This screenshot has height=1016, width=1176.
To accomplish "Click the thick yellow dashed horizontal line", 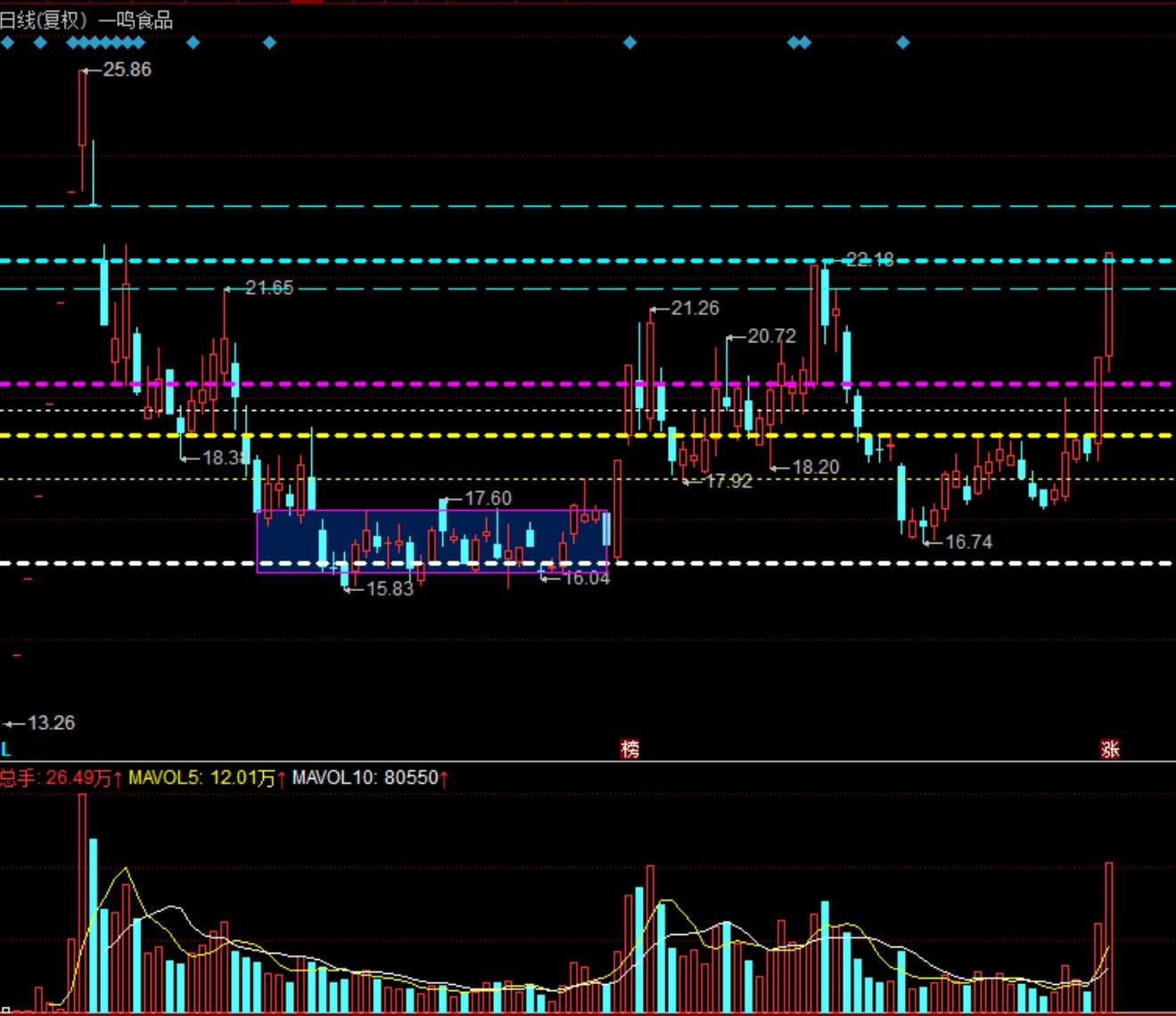I will 588,436.
